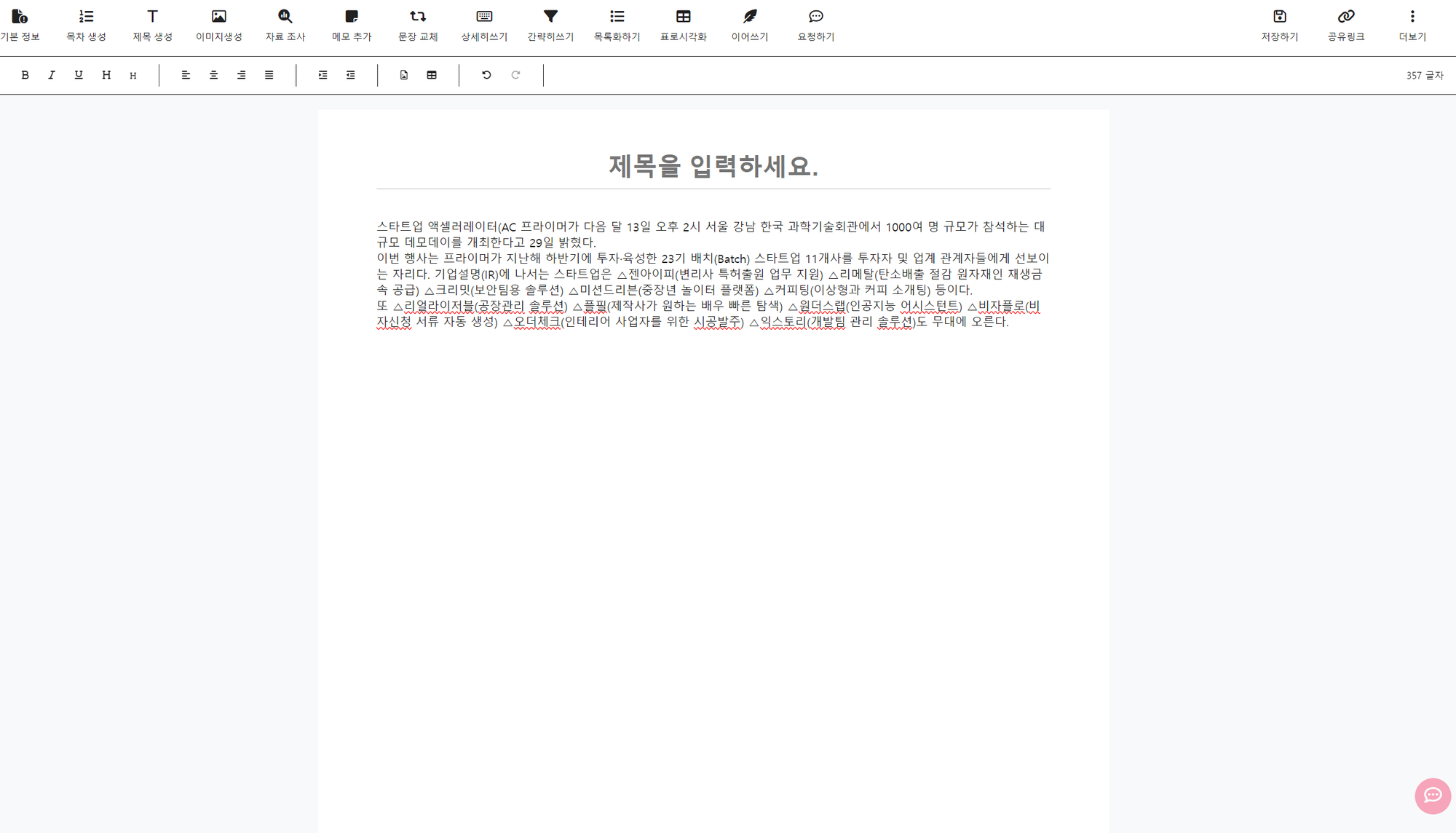The image size is (1456, 833).
Task: Increase paragraph indent
Action: pos(323,75)
